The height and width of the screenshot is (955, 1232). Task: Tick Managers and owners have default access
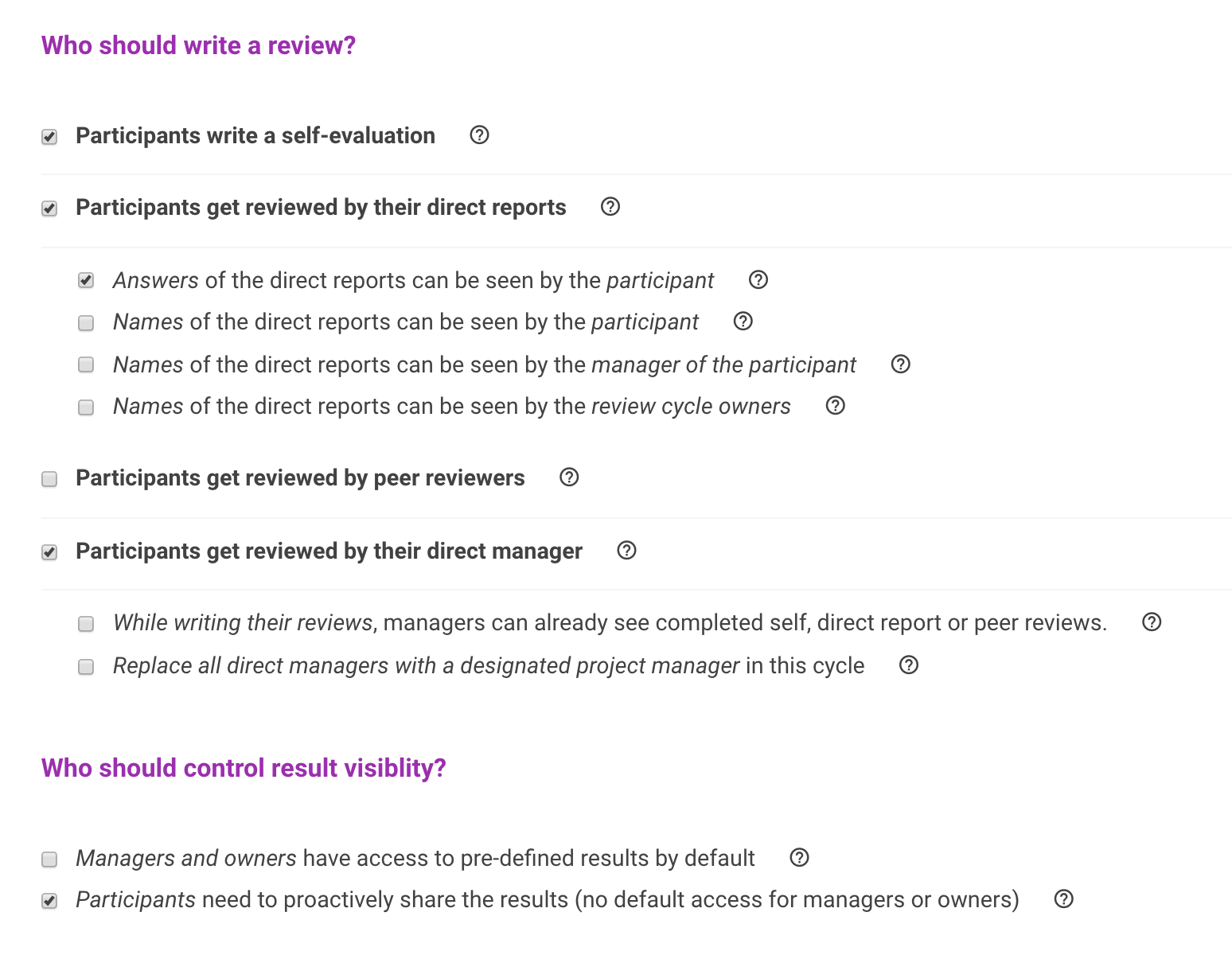[x=49, y=859]
